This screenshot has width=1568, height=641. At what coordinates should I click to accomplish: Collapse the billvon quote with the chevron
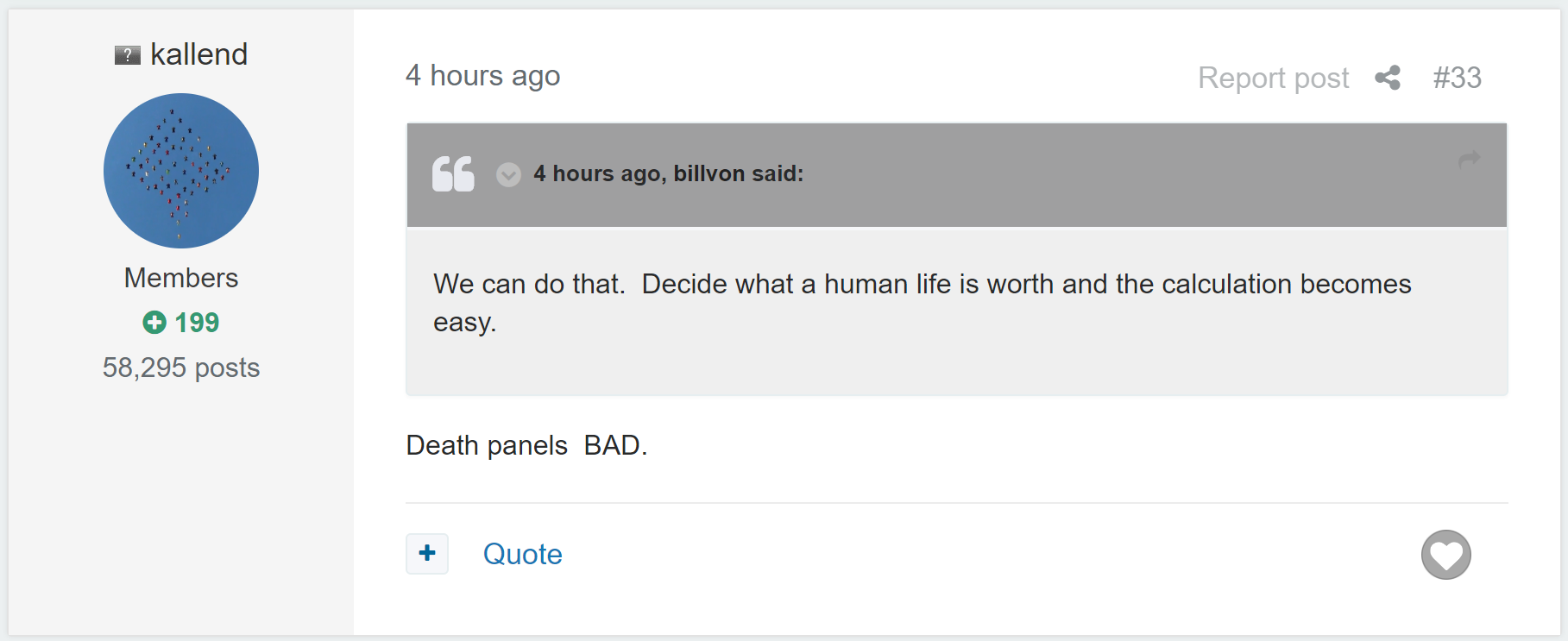click(x=508, y=174)
